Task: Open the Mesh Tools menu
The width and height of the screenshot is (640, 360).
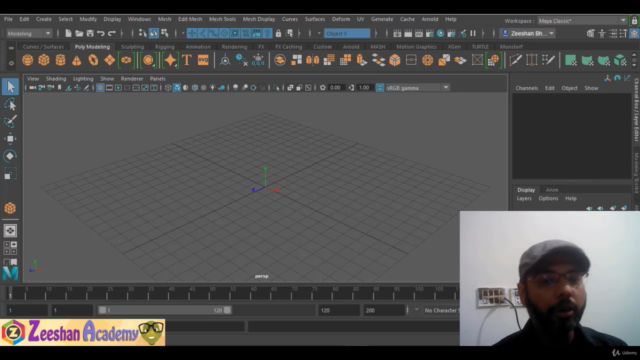Action: coord(222,19)
